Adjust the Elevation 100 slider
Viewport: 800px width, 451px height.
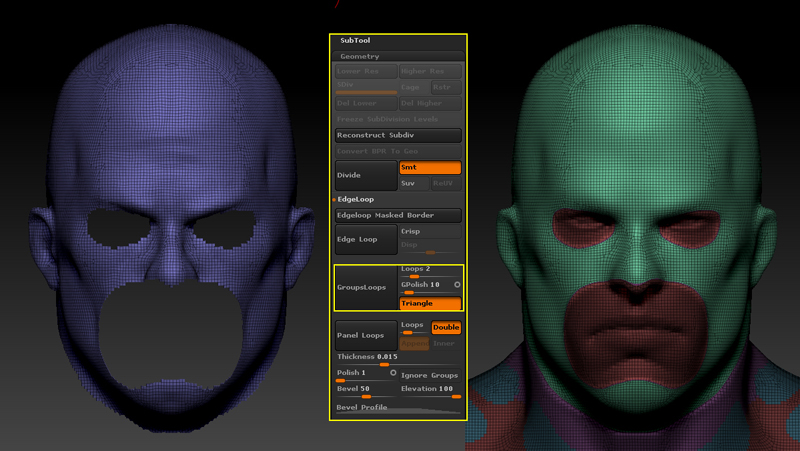pyautogui.click(x=431, y=391)
